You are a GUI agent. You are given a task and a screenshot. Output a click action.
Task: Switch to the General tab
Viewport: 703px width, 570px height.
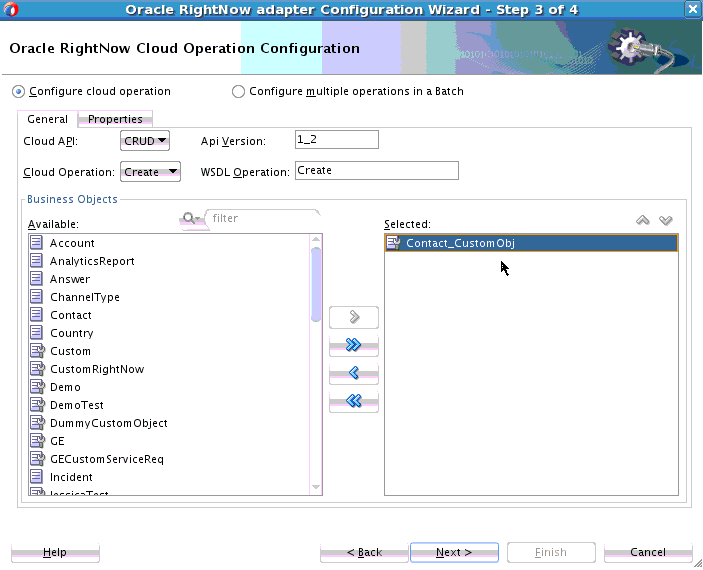pyautogui.click(x=48, y=119)
